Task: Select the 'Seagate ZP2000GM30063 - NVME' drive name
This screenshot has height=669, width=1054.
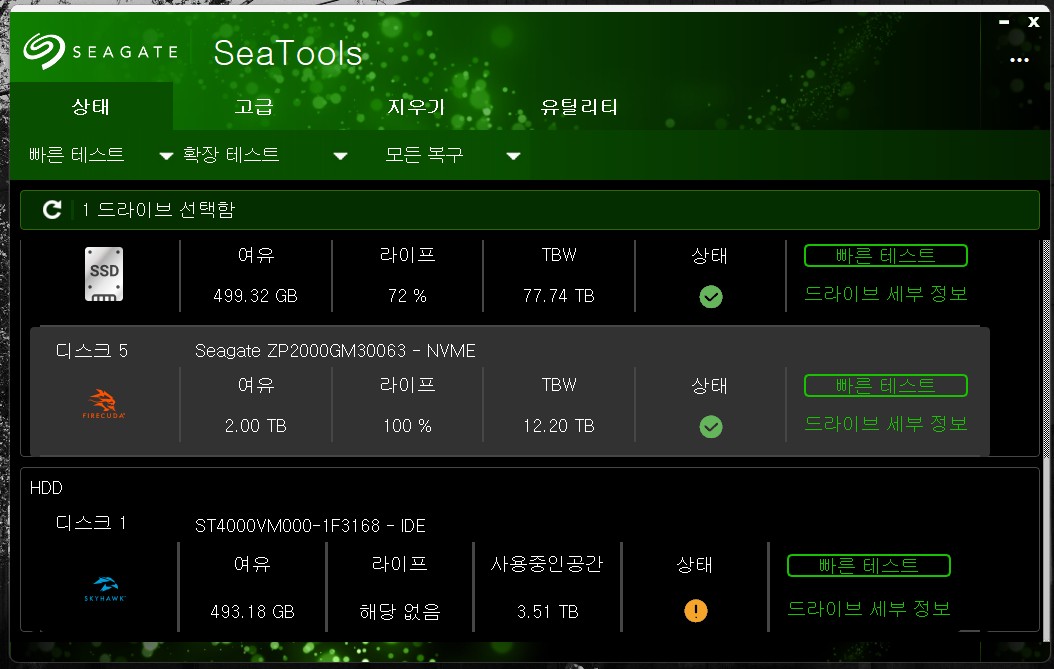Action: [335, 351]
